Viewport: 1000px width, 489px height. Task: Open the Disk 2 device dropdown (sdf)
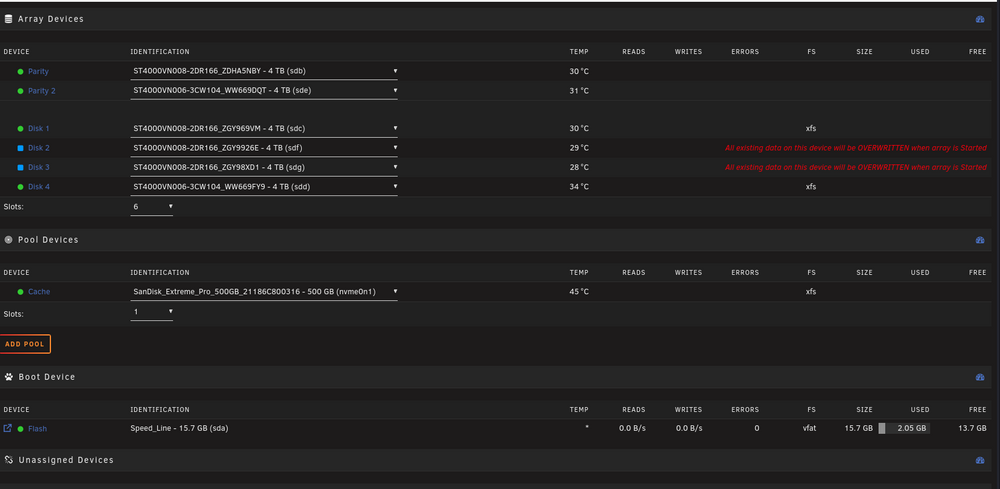click(x=264, y=148)
